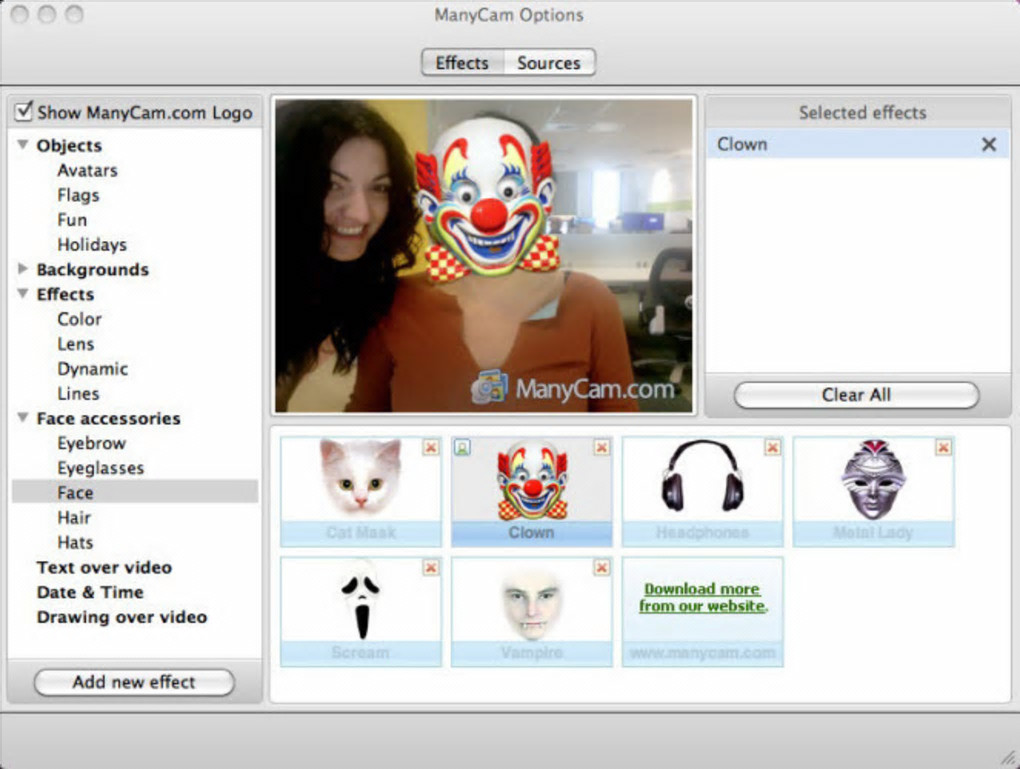Image resolution: width=1020 pixels, height=769 pixels.
Task: Select the Face accessories item
Action: pyautogui.click(x=135, y=492)
